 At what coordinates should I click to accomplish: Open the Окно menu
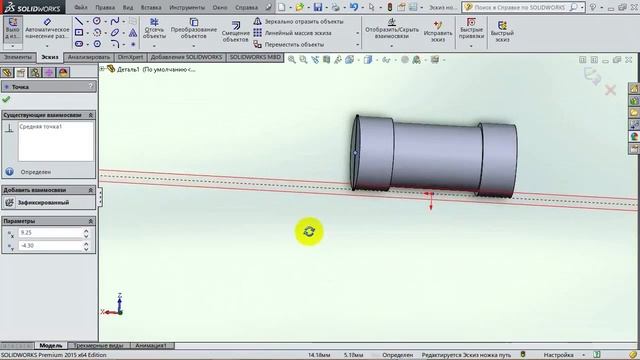220,7
